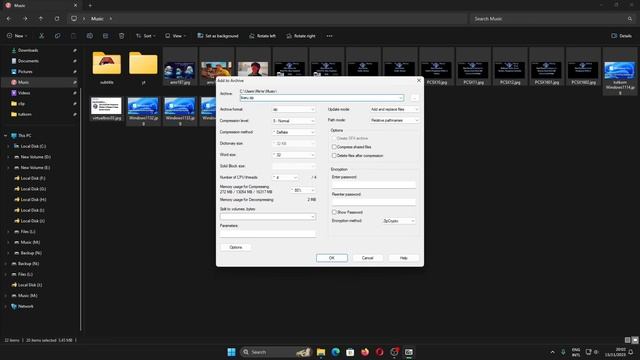Show hidden system tray icons chevron

tap(553, 352)
